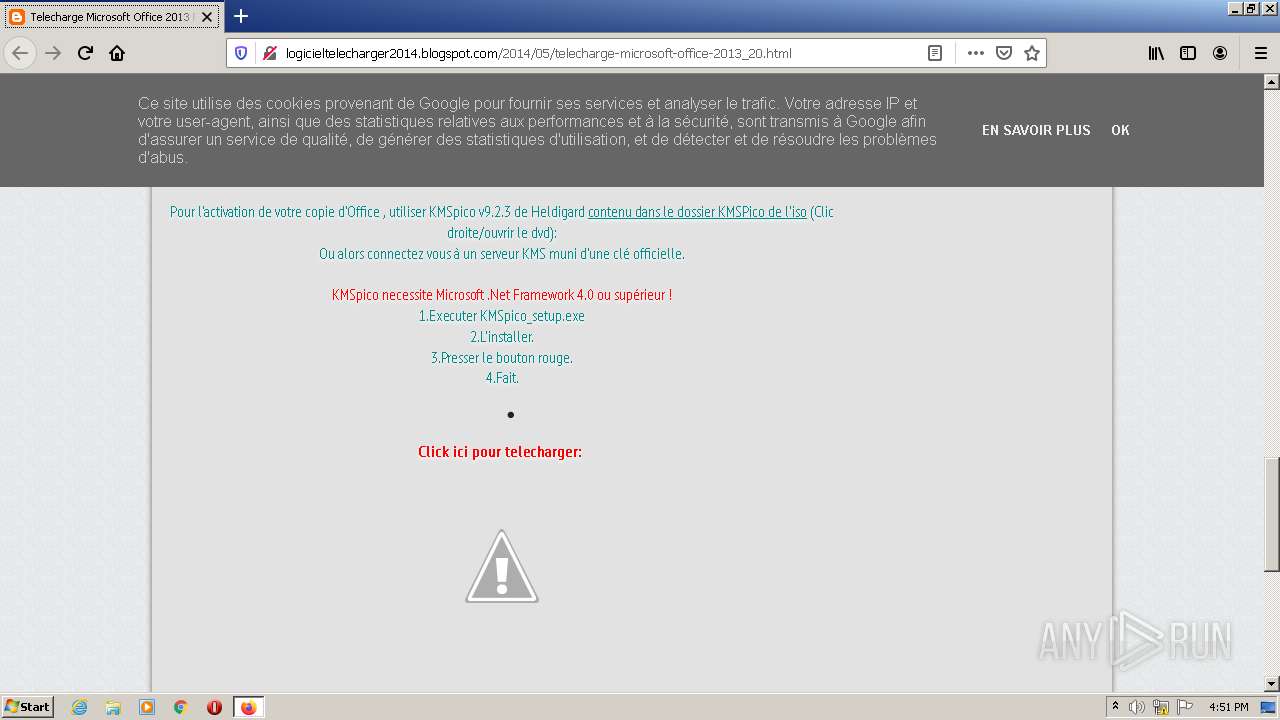Open the Windows Start menu
This screenshot has height=720, width=1280.
click(27, 707)
